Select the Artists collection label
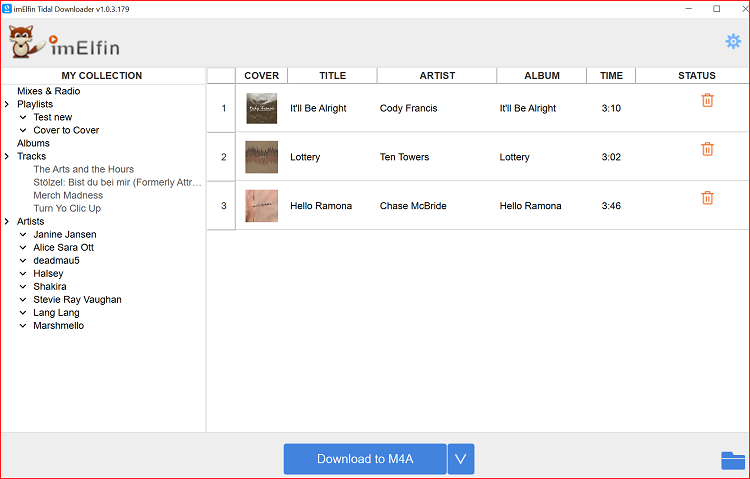750x479 pixels. [31, 221]
